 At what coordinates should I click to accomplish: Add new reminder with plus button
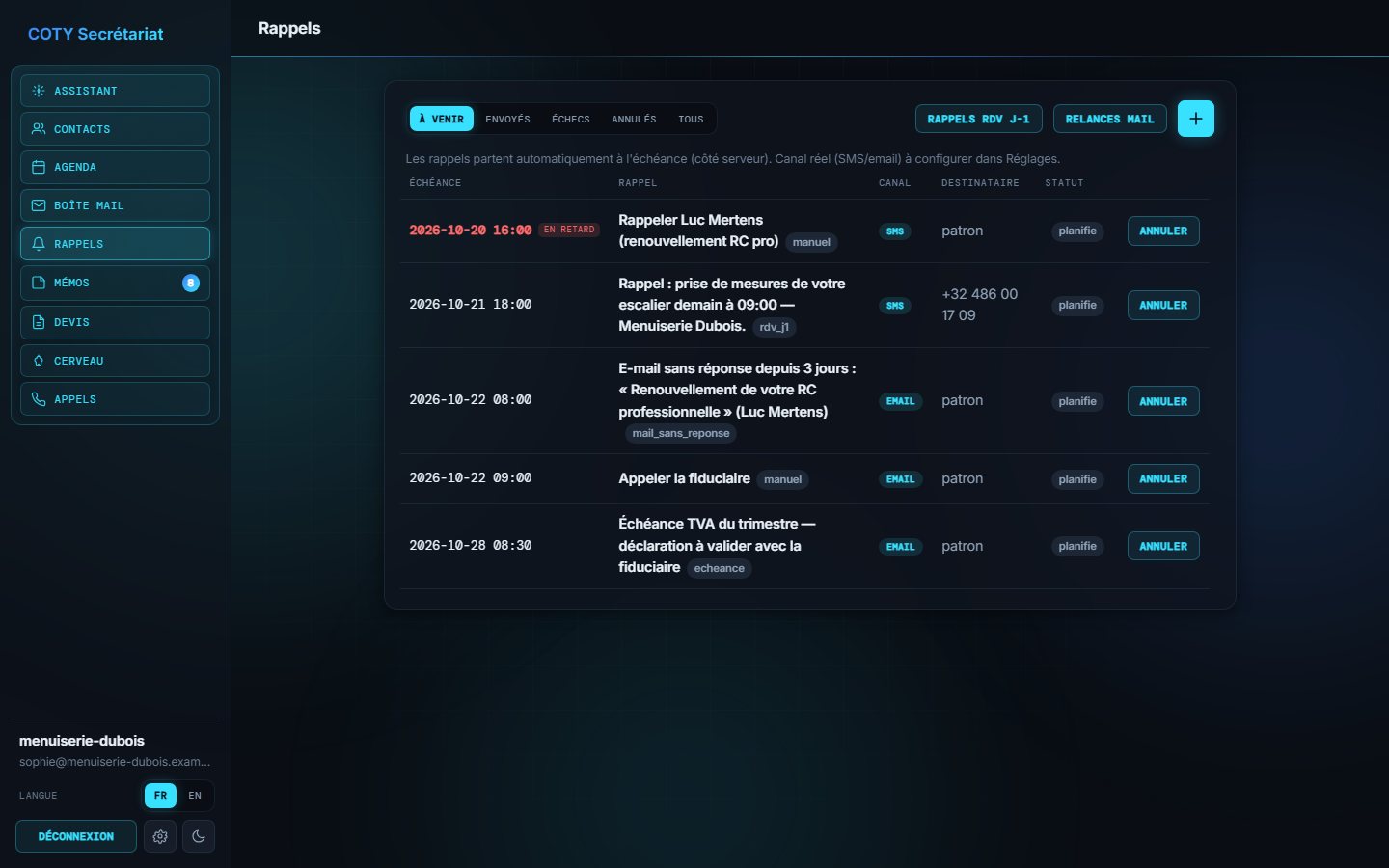(x=1196, y=119)
